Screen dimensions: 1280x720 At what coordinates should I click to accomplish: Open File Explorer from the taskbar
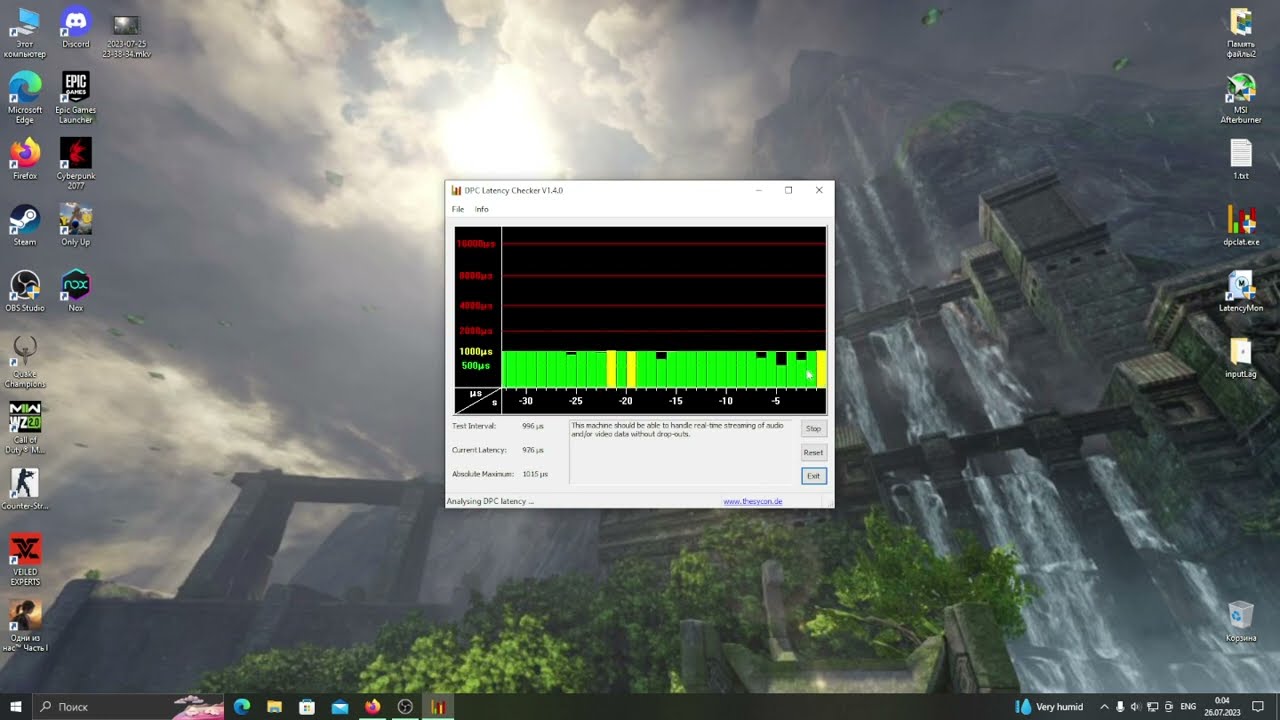coord(274,707)
